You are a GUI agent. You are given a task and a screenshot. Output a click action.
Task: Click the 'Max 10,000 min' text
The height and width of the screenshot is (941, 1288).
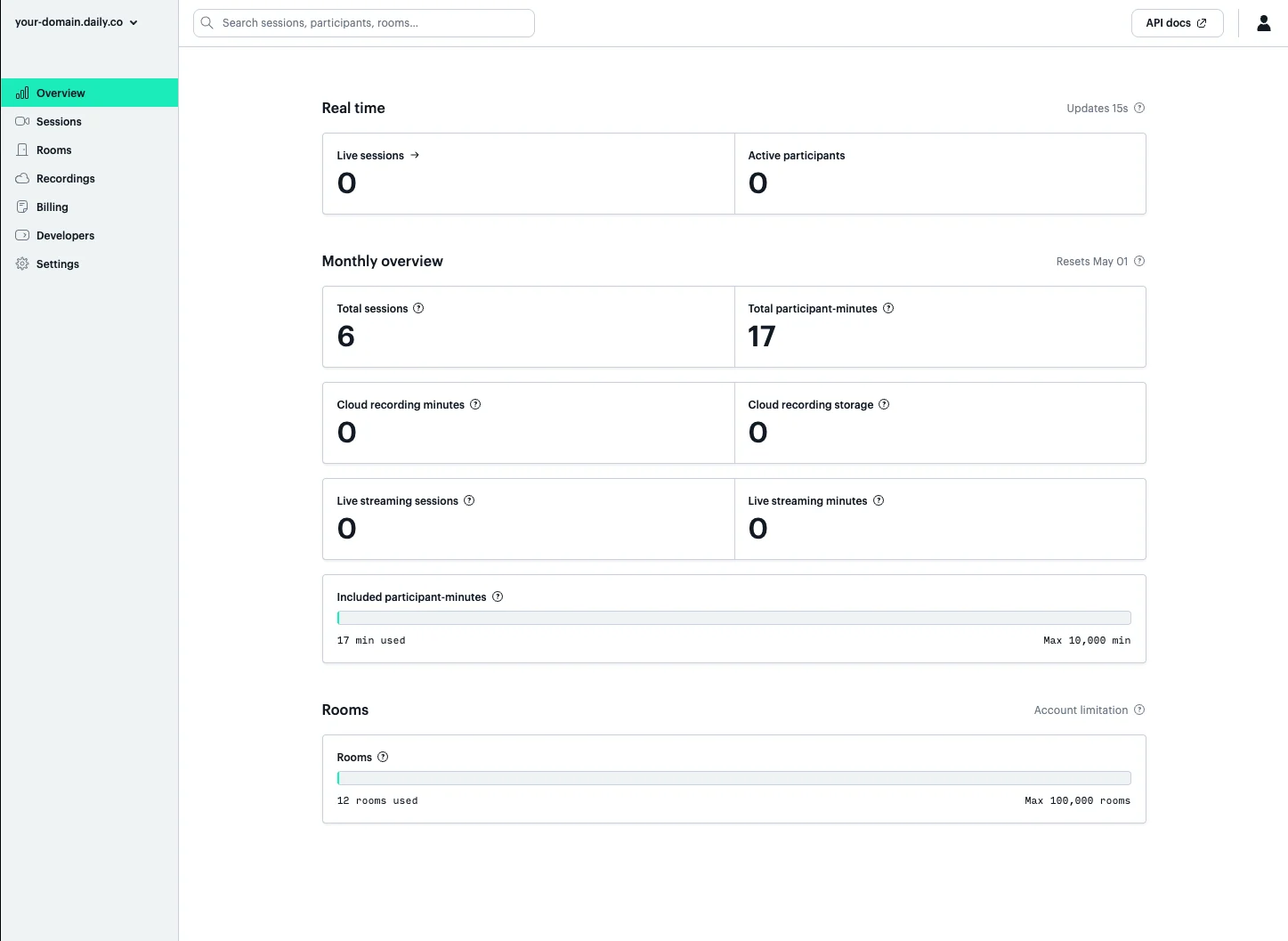pyautogui.click(x=1087, y=640)
